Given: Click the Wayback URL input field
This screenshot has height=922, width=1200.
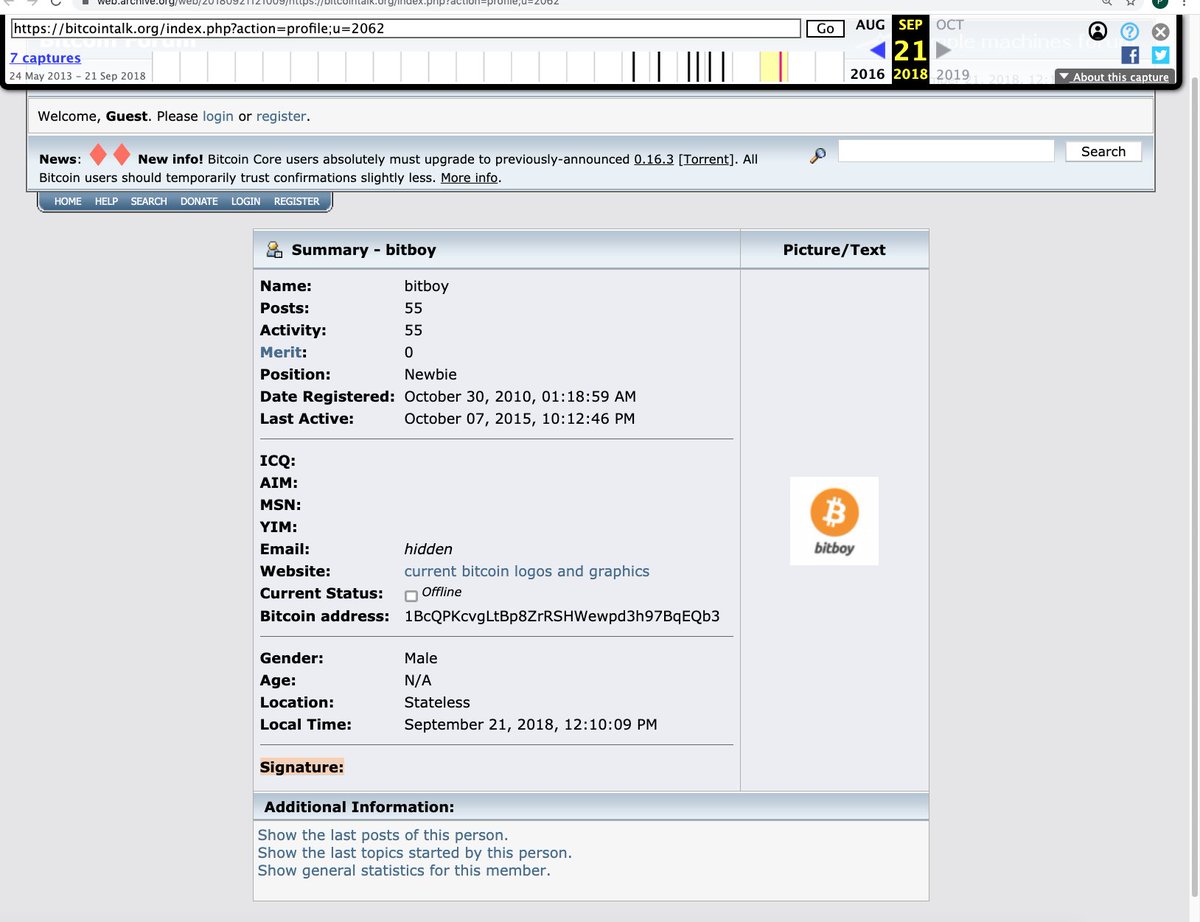Looking at the screenshot, I should pos(405,28).
